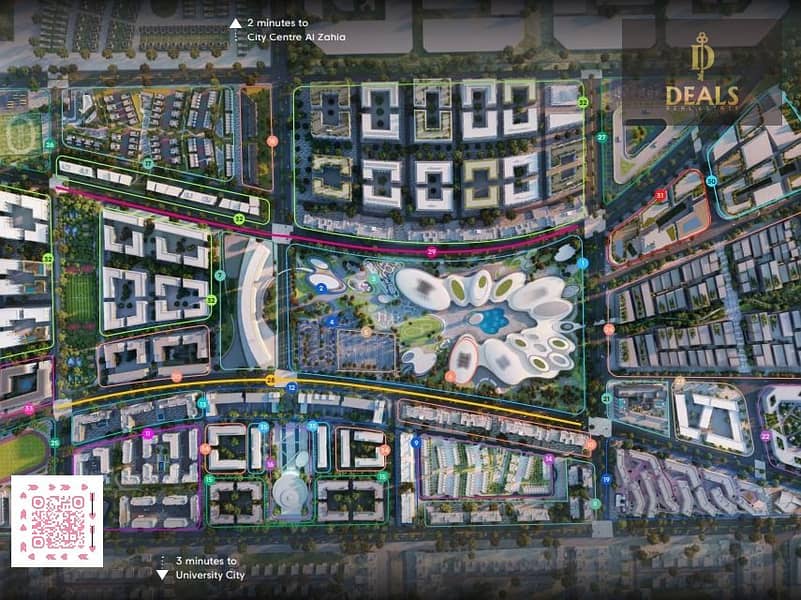Screen dimensions: 801x600
Task: Click the QR code in the corner
Action: click(57, 522)
